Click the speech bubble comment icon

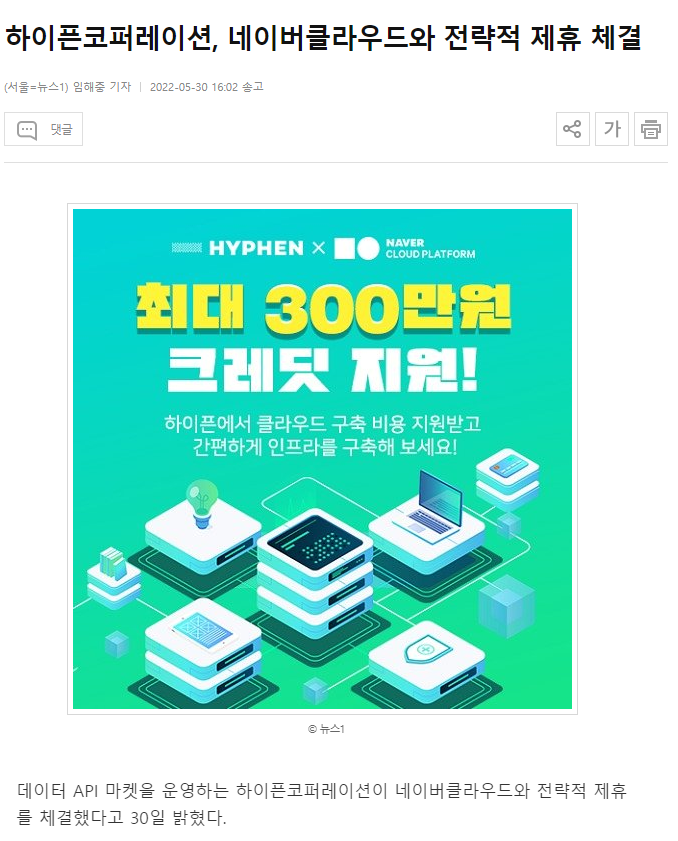[x=27, y=129]
